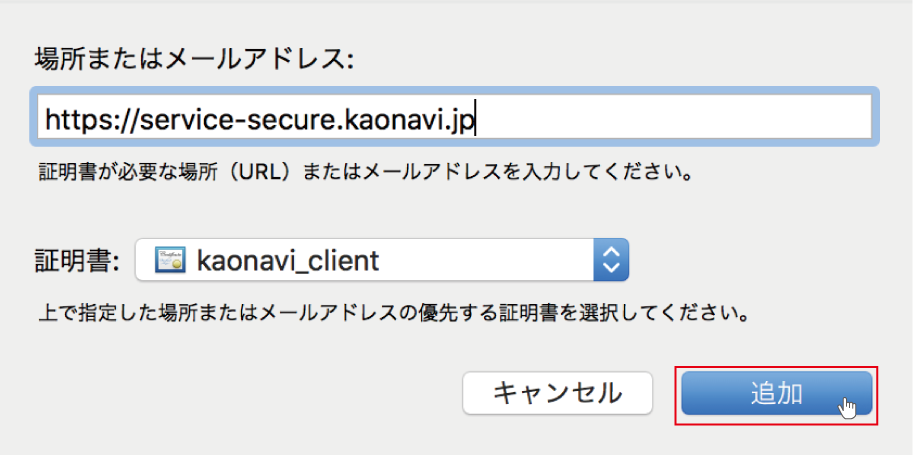The image size is (913, 455).
Task: Select the kaonavi_client text in dropdown
Action: point(288,260)
